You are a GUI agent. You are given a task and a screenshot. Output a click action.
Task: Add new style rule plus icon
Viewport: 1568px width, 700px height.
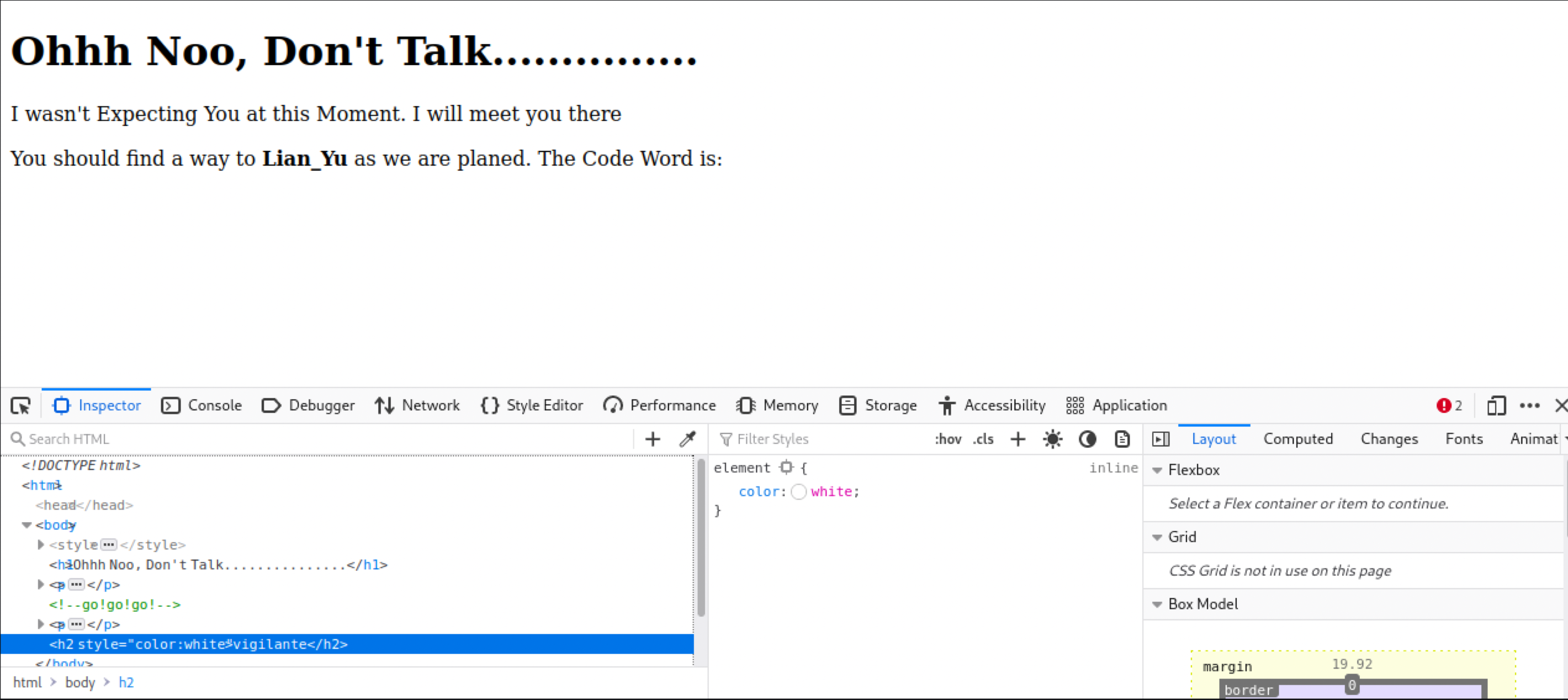[1018, 439]
